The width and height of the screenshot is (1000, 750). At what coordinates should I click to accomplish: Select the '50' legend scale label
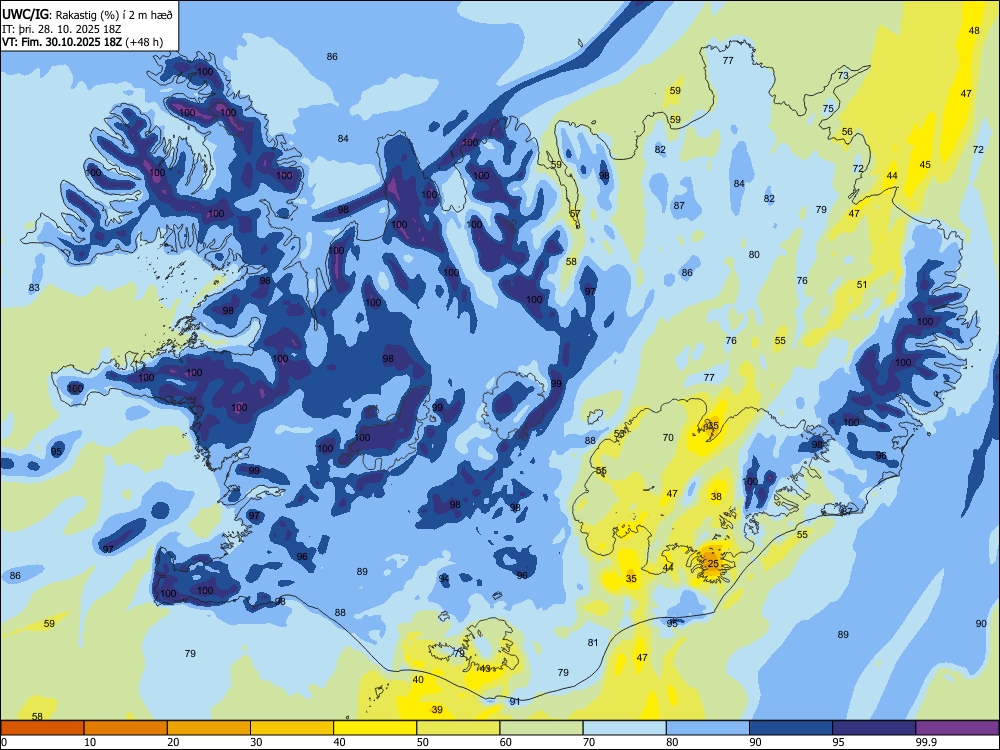(x=423, y=742)
